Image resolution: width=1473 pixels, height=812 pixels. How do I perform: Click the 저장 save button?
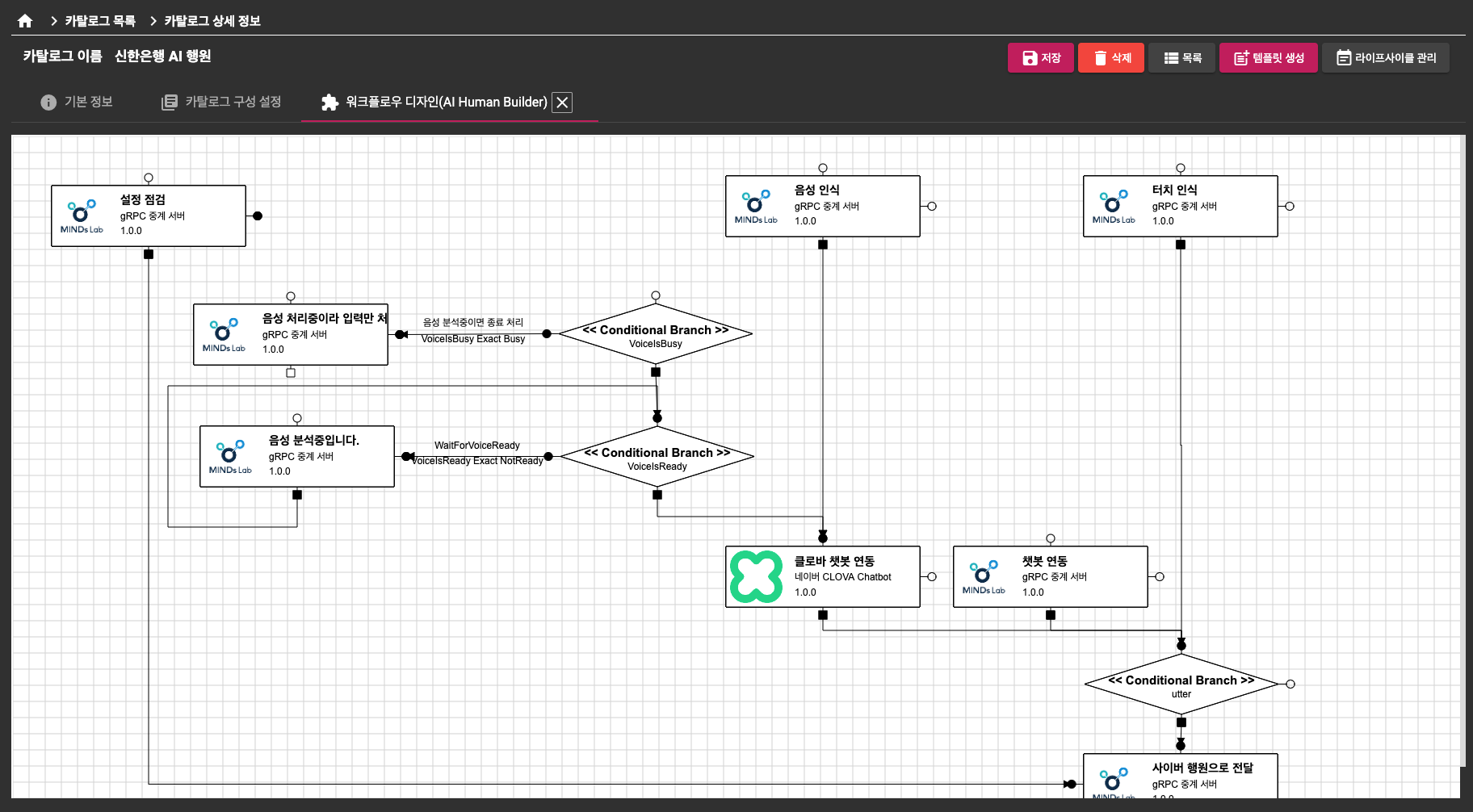(x=1040, y=58)
